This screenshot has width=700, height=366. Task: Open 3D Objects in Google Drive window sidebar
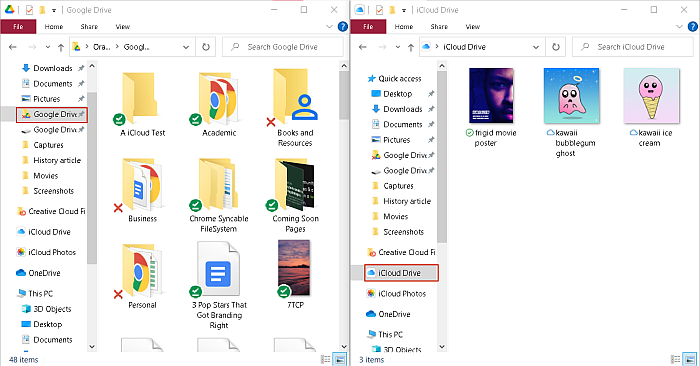coord(46,309)
